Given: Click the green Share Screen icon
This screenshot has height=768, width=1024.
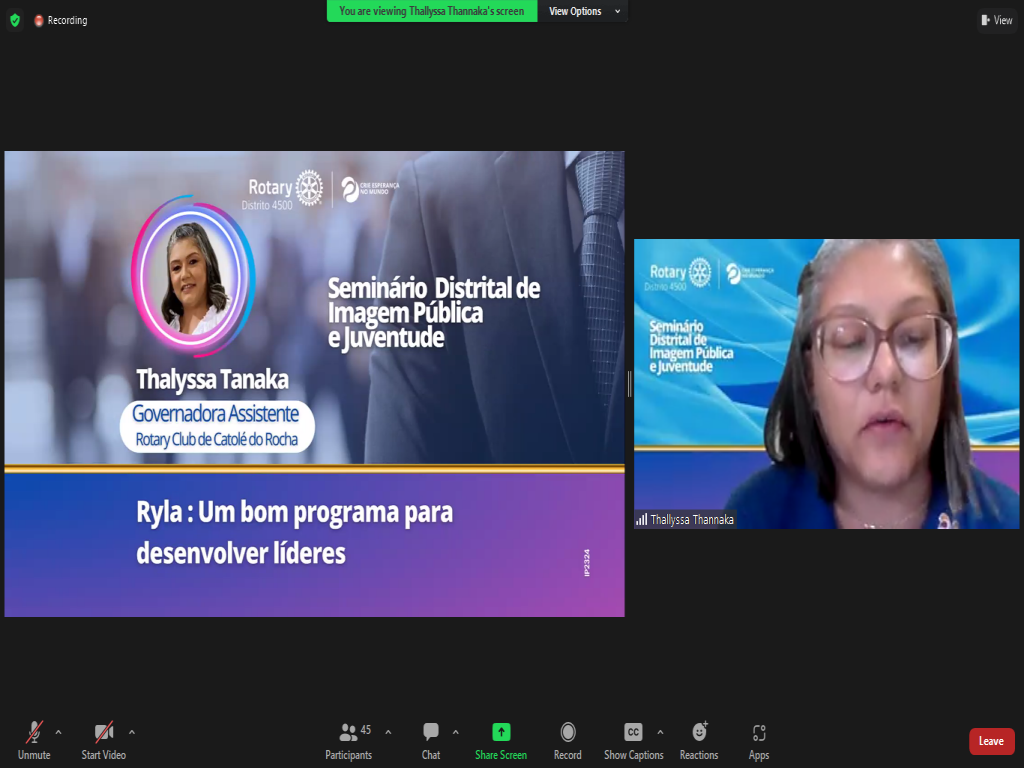Looking at the screenshot, I should [501, 732].
